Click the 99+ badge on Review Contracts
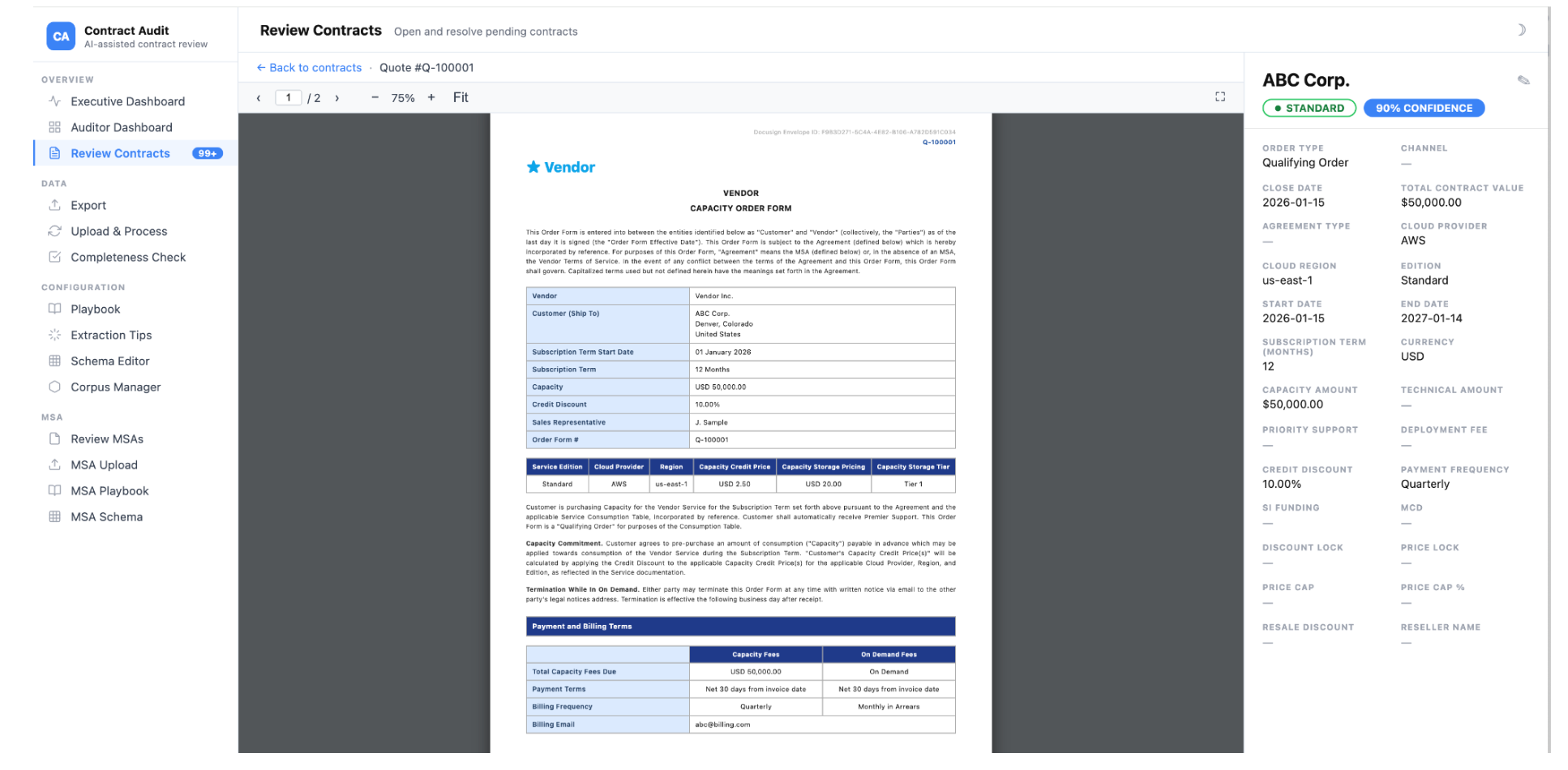1568x770 pixels. click(x=208, y=153)
